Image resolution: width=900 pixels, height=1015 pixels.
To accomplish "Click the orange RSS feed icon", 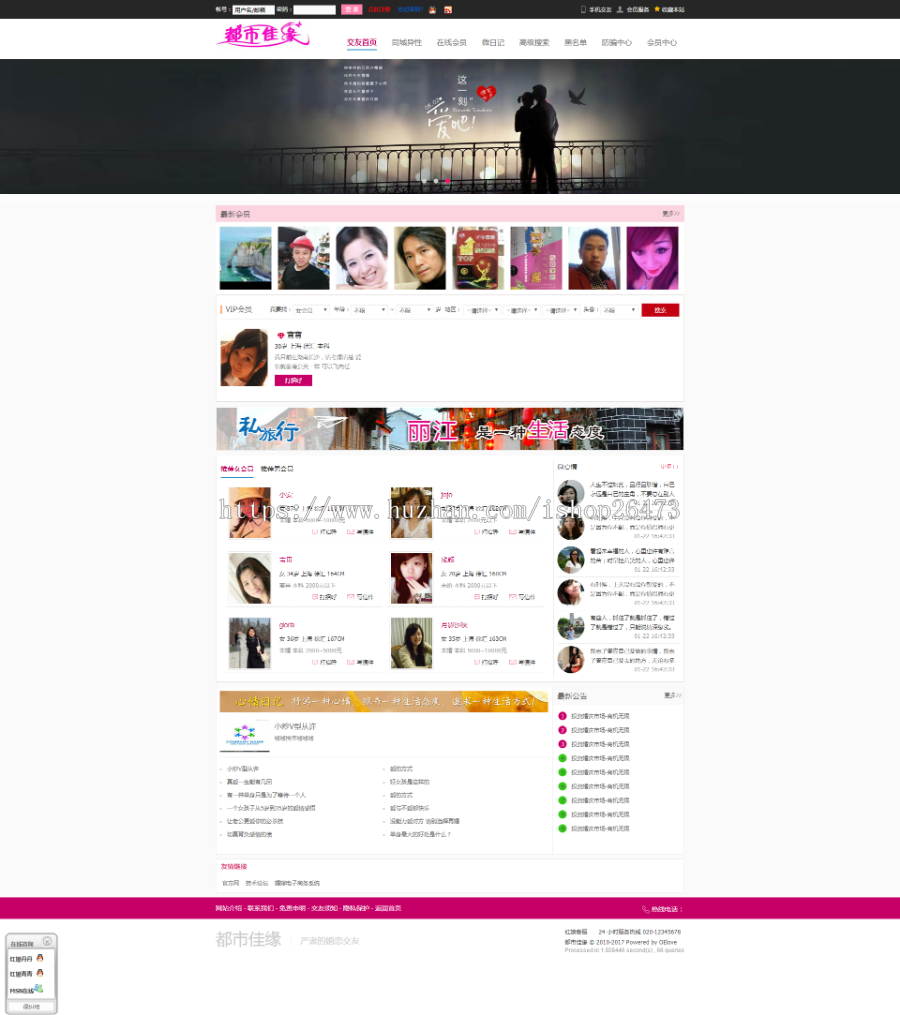I will click(448, 10).
